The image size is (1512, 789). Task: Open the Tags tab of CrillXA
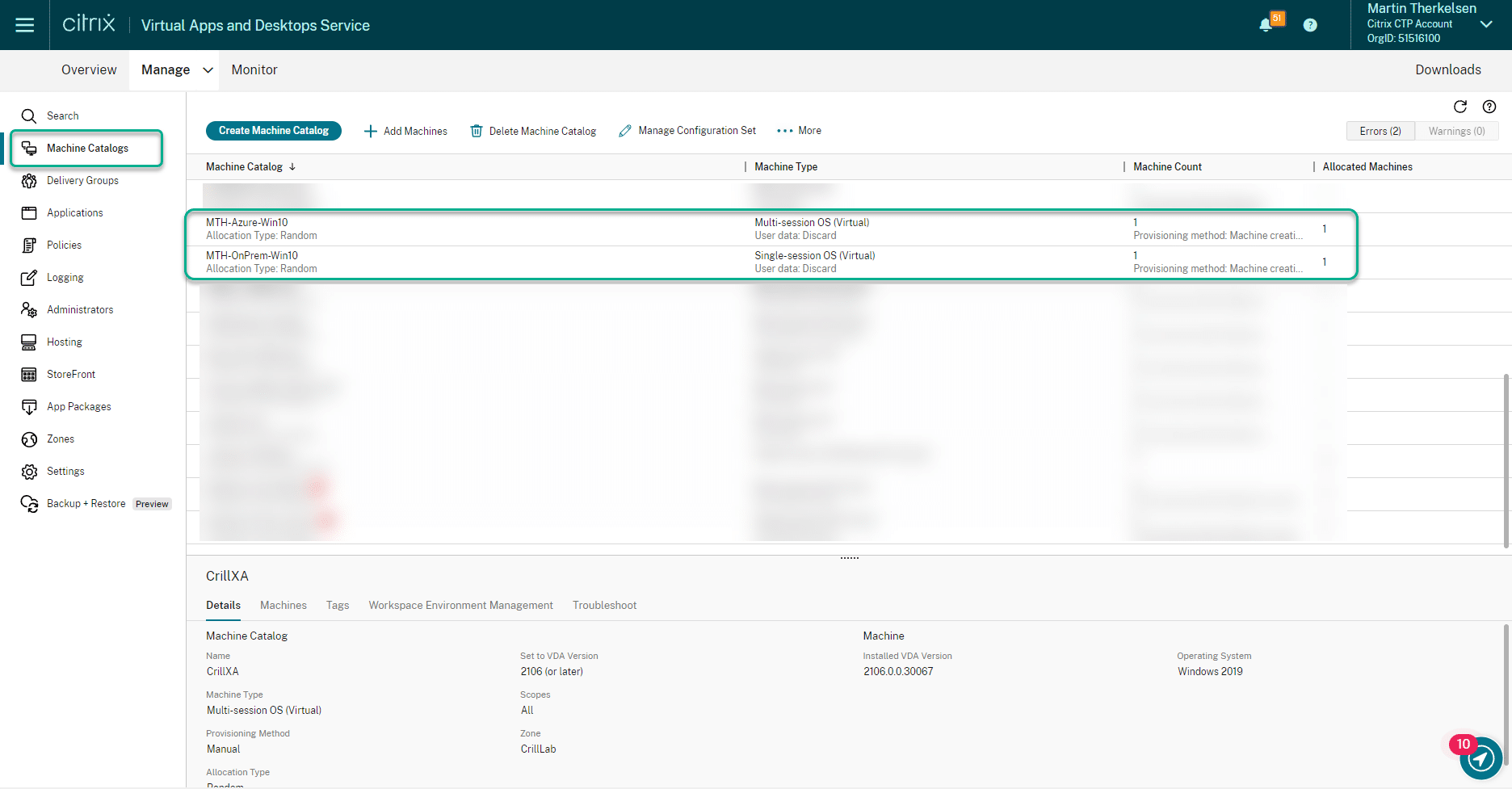point(338,606)
